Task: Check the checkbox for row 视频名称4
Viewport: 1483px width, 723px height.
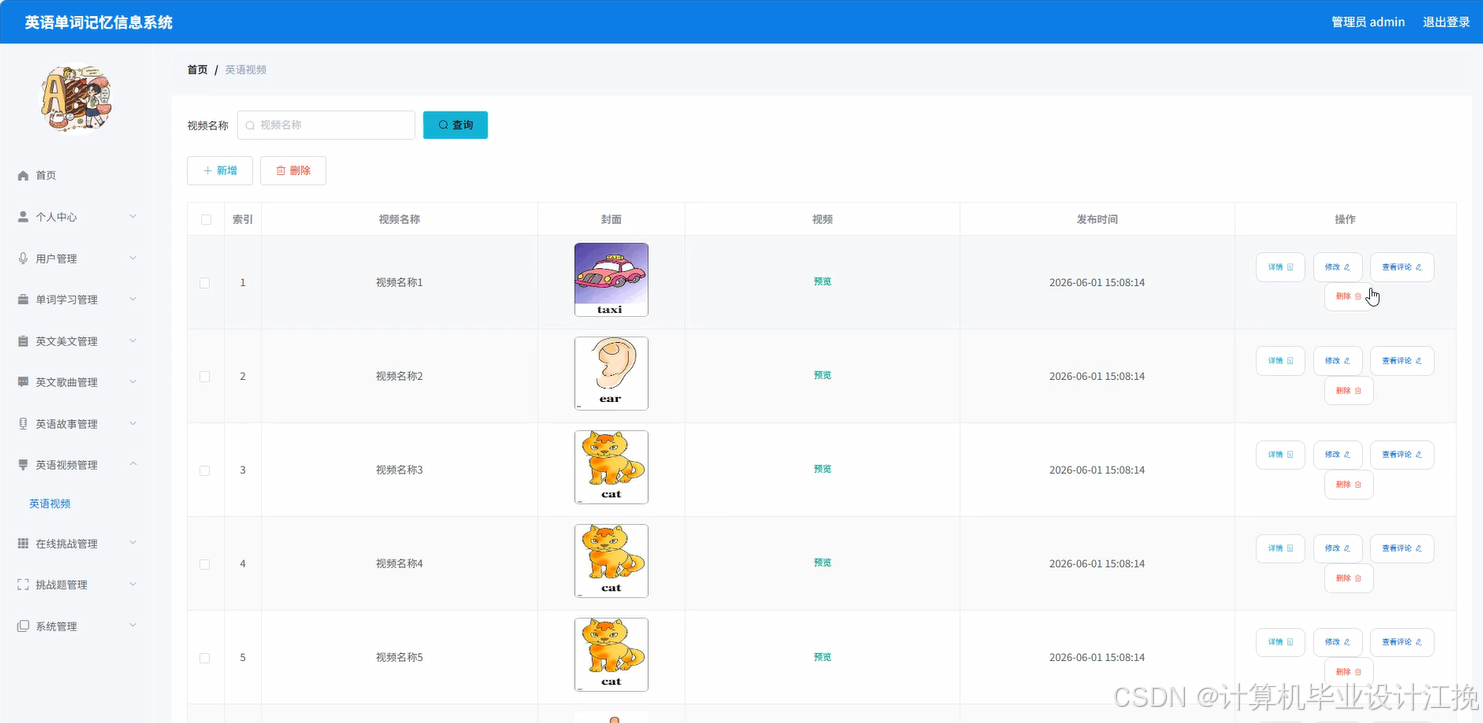Action: 205,564
